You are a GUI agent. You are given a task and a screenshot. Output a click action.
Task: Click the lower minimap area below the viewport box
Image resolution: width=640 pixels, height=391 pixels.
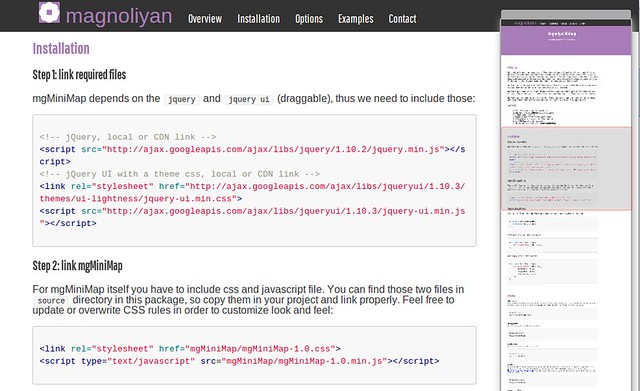coord(566,300)
